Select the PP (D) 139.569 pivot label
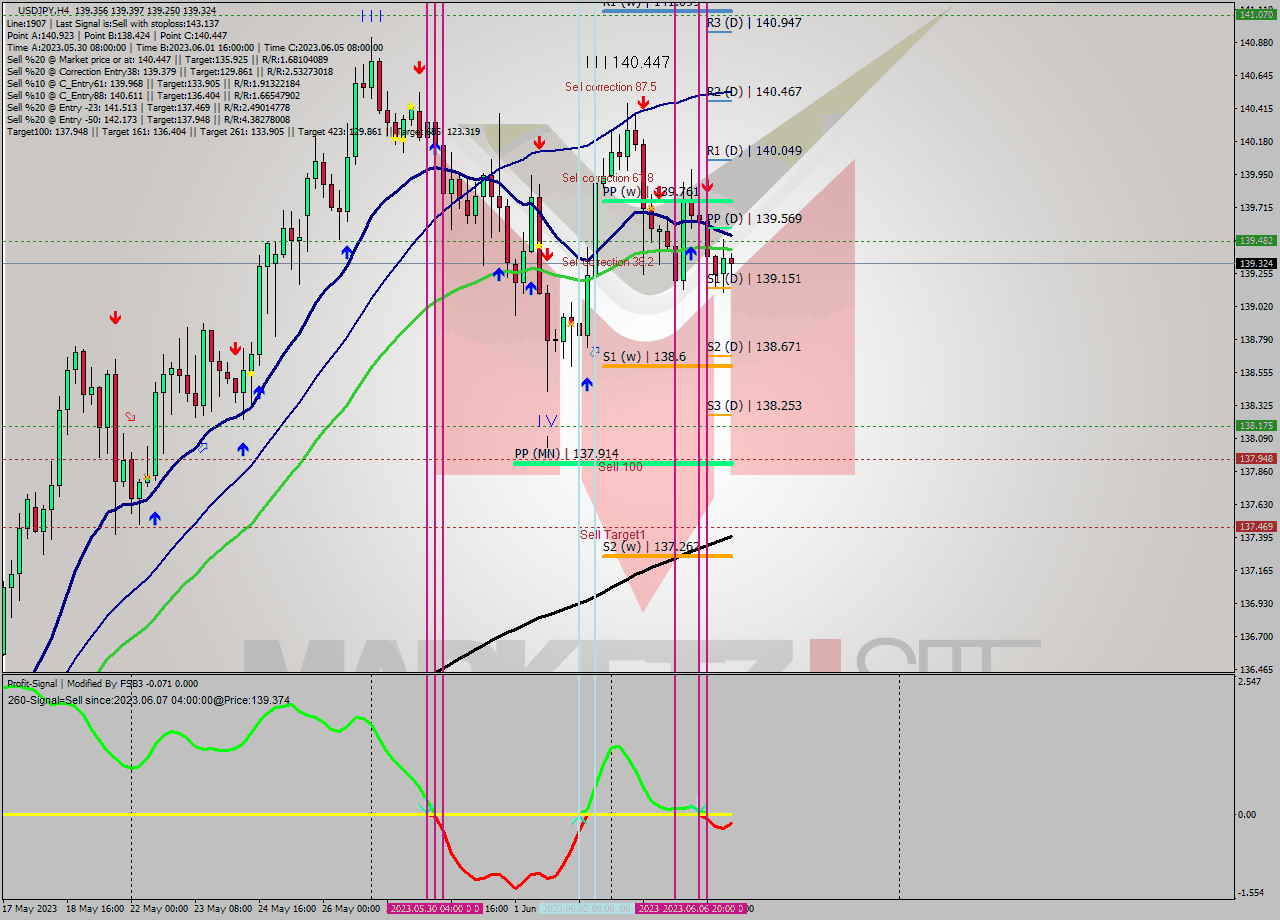 (754, 218)
